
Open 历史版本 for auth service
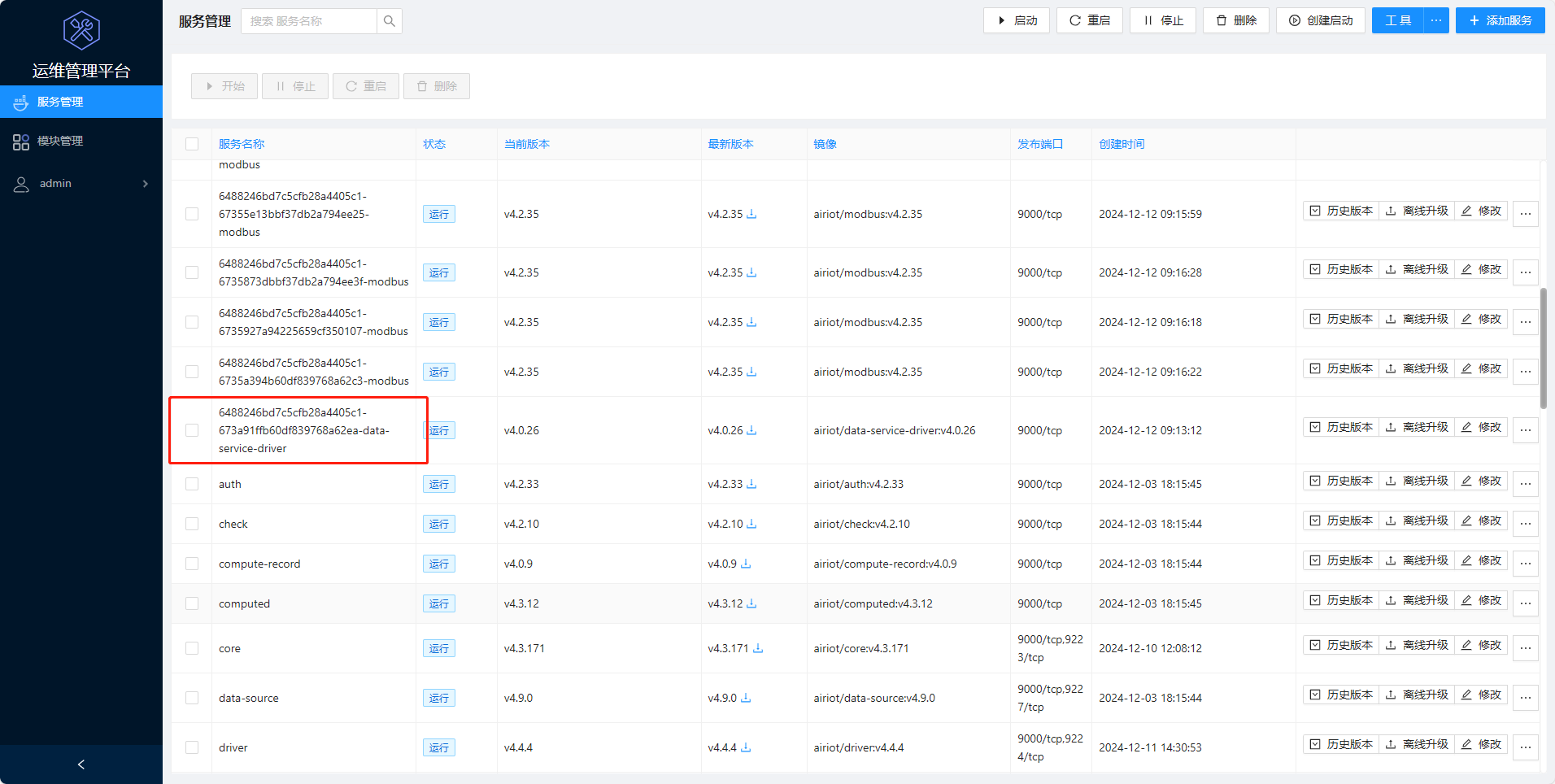coord(1341,481)
